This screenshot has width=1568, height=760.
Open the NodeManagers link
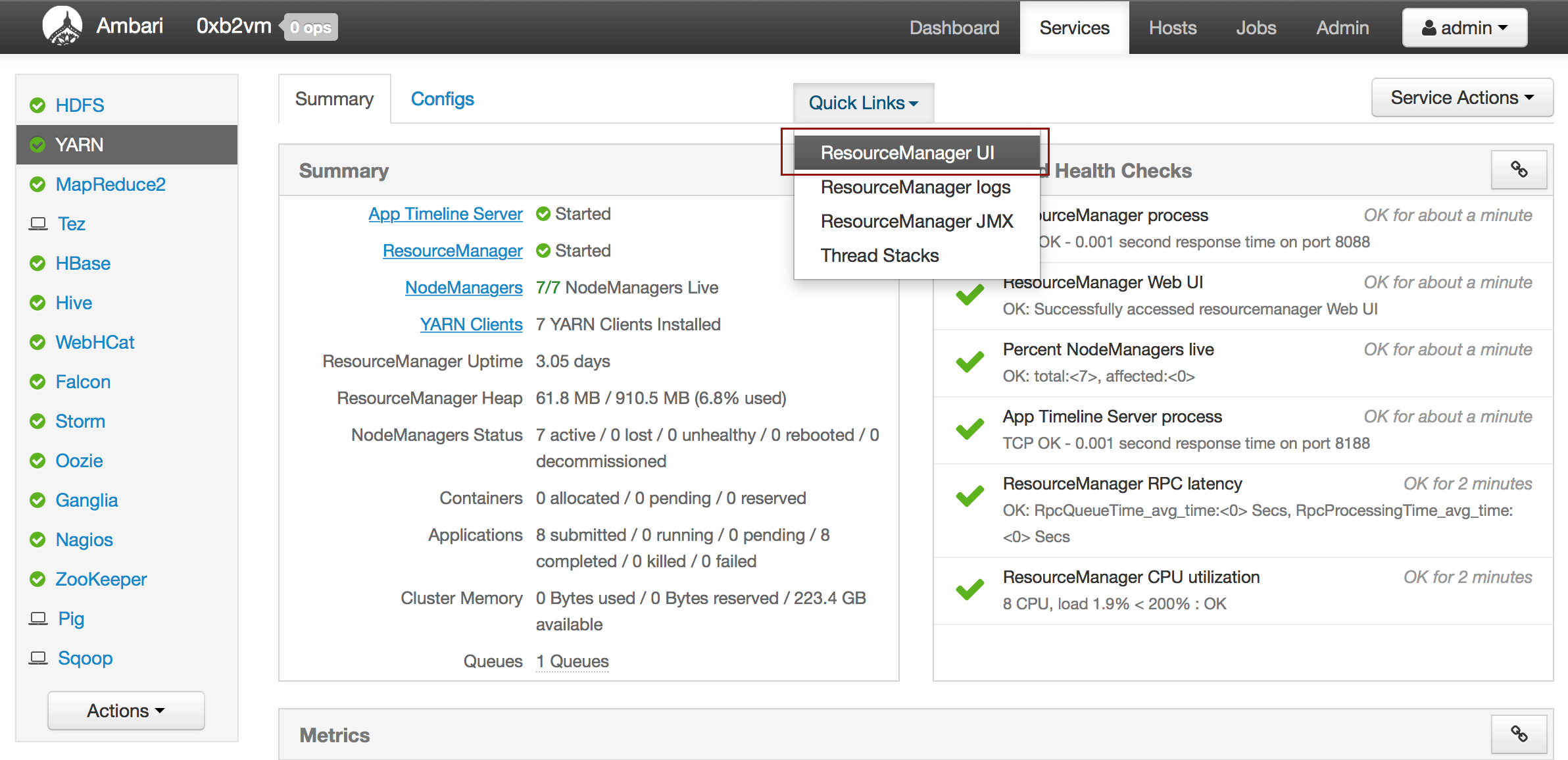click(463, 288)
